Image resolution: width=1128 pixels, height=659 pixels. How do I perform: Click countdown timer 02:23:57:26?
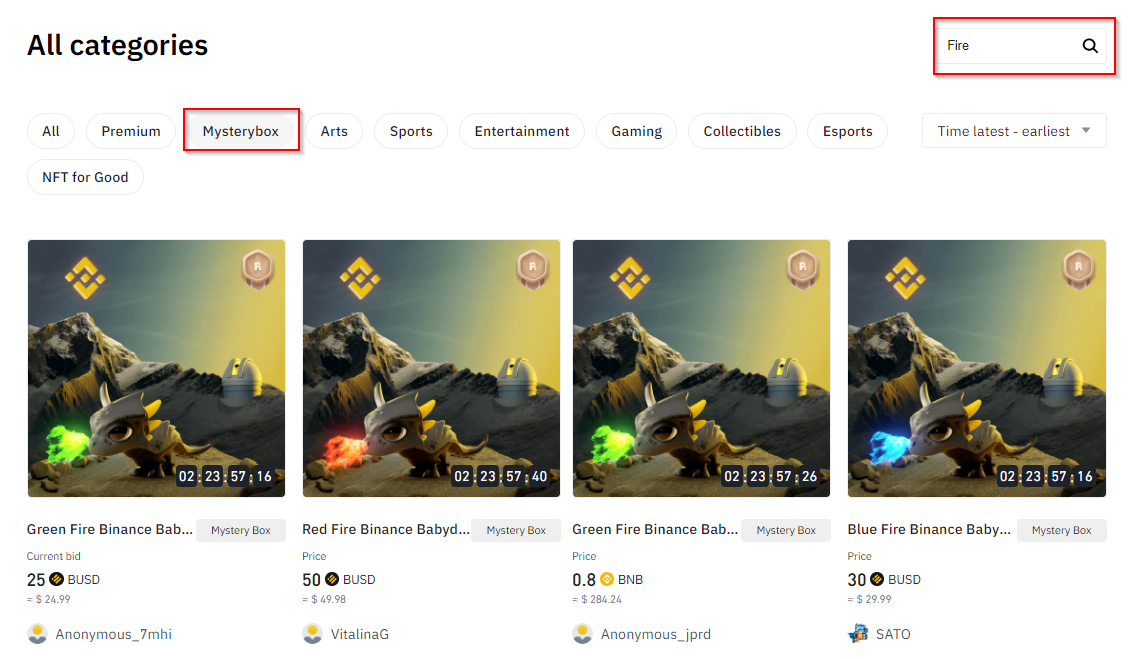770,476
